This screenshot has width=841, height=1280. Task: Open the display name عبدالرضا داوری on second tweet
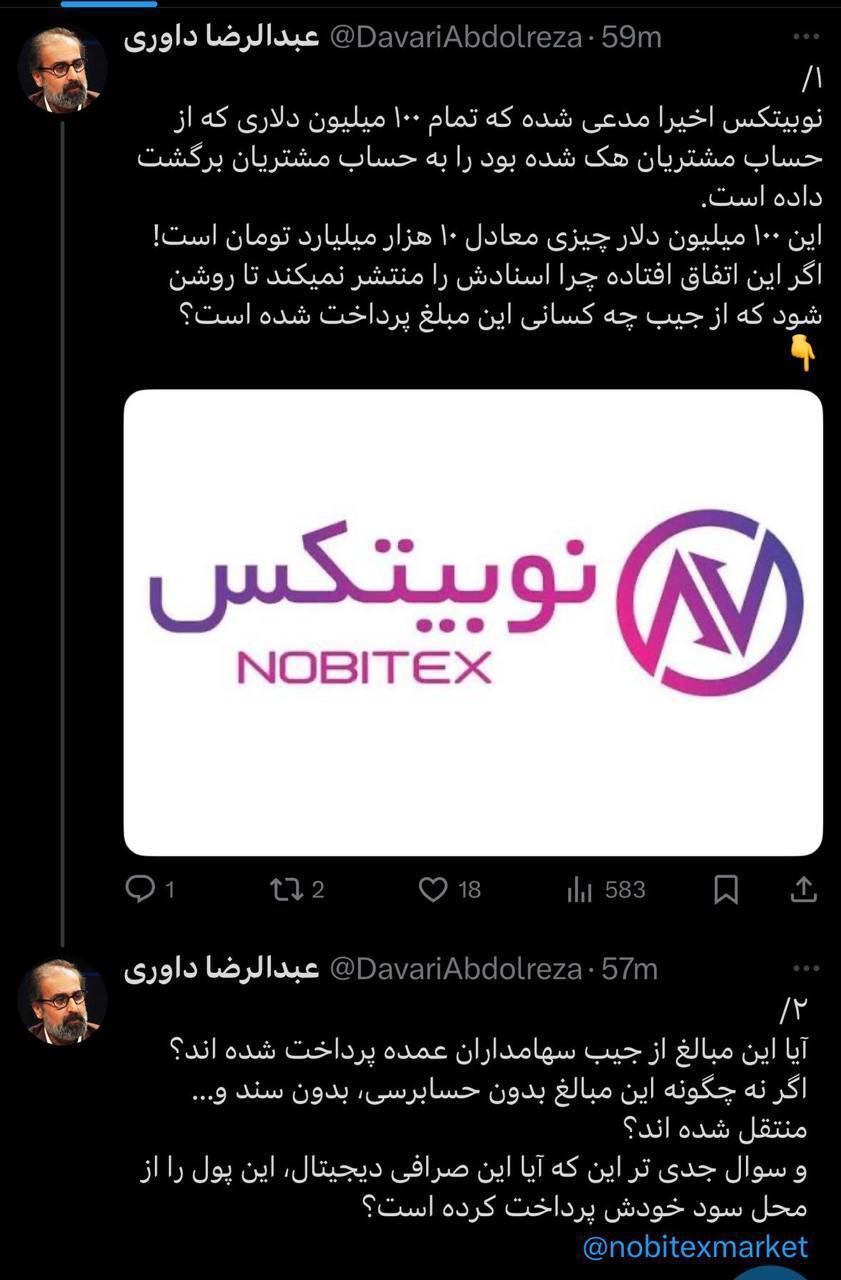point(221,969)
